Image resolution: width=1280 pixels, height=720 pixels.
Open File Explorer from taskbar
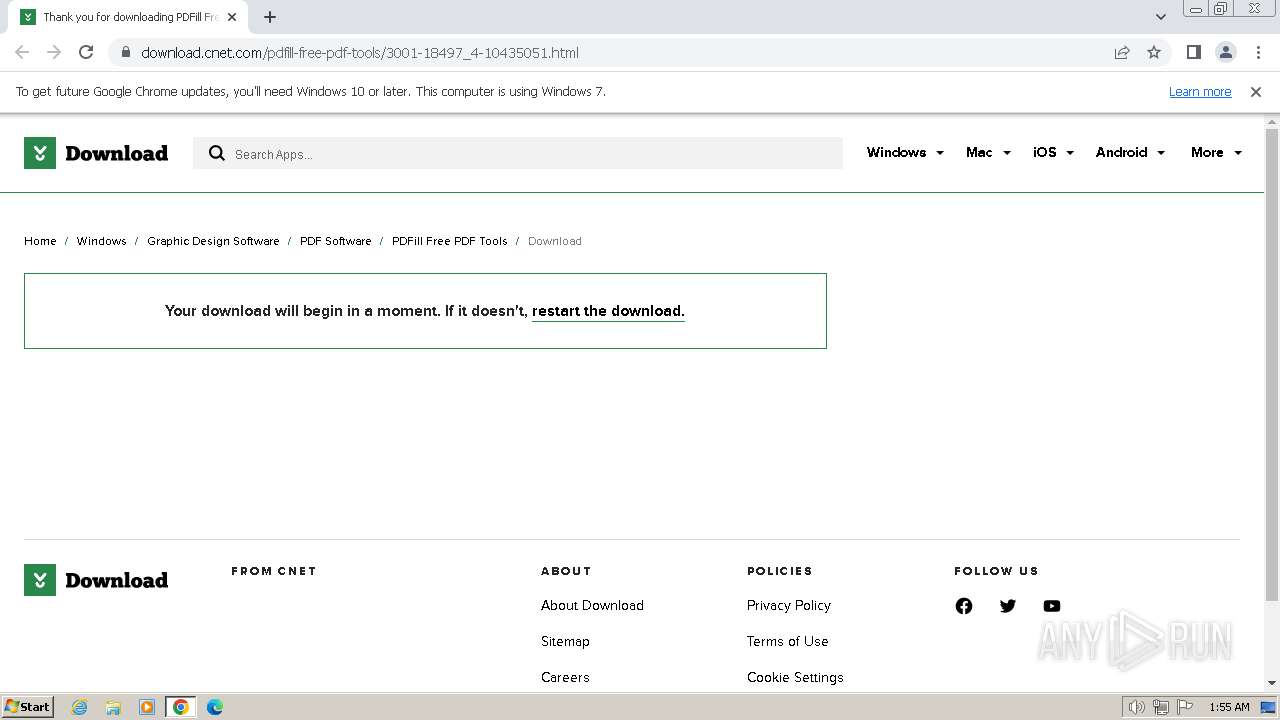(113, 707)
